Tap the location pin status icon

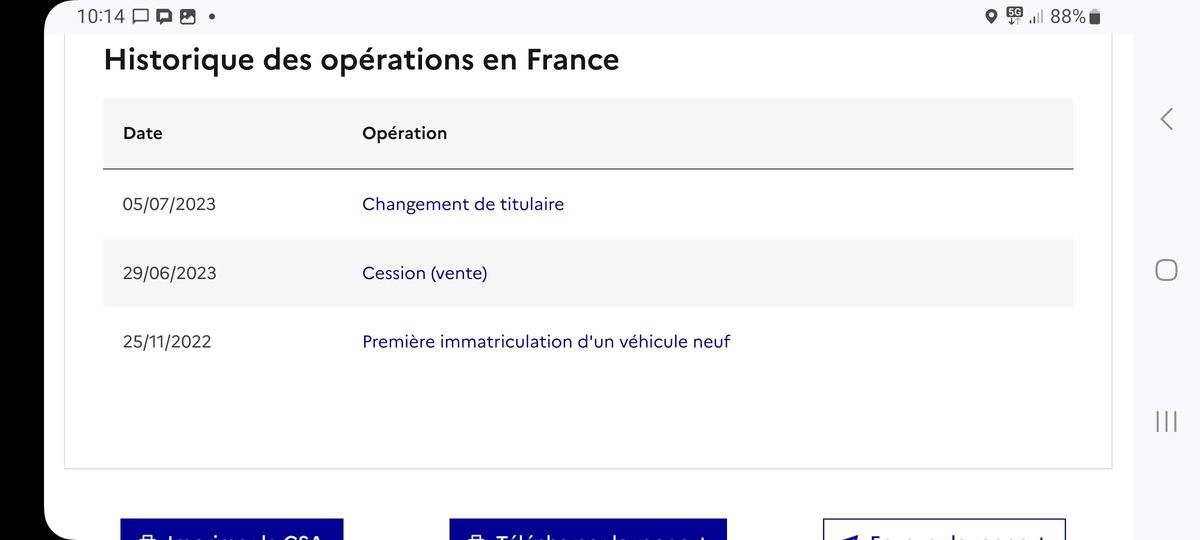[x=991, y=17]
